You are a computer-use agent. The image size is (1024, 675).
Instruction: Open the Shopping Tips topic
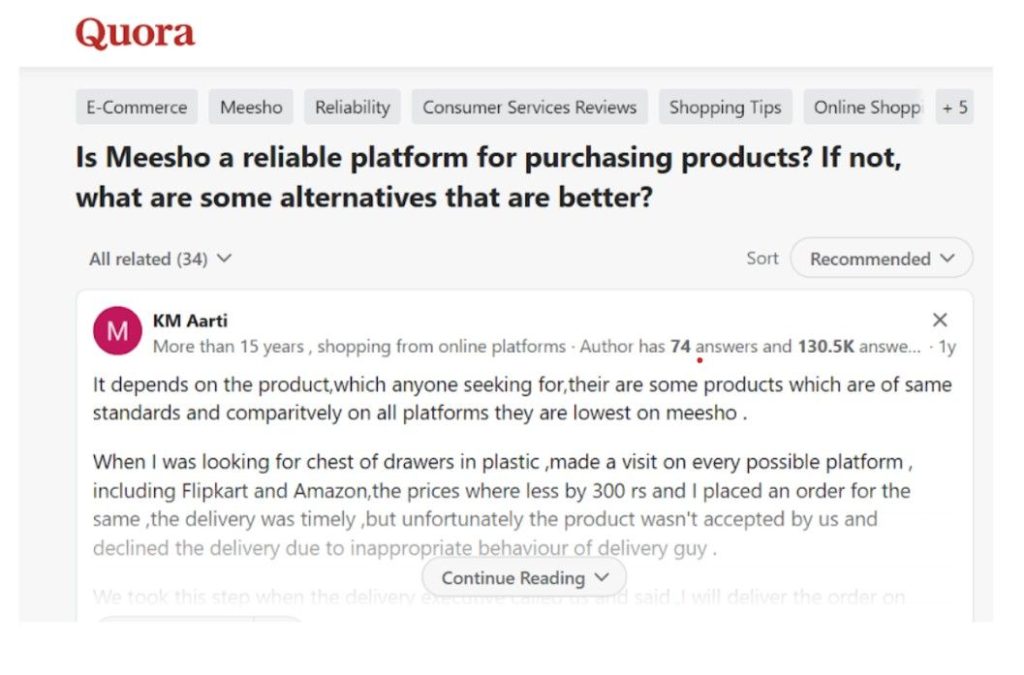click(x=725, y=107)
